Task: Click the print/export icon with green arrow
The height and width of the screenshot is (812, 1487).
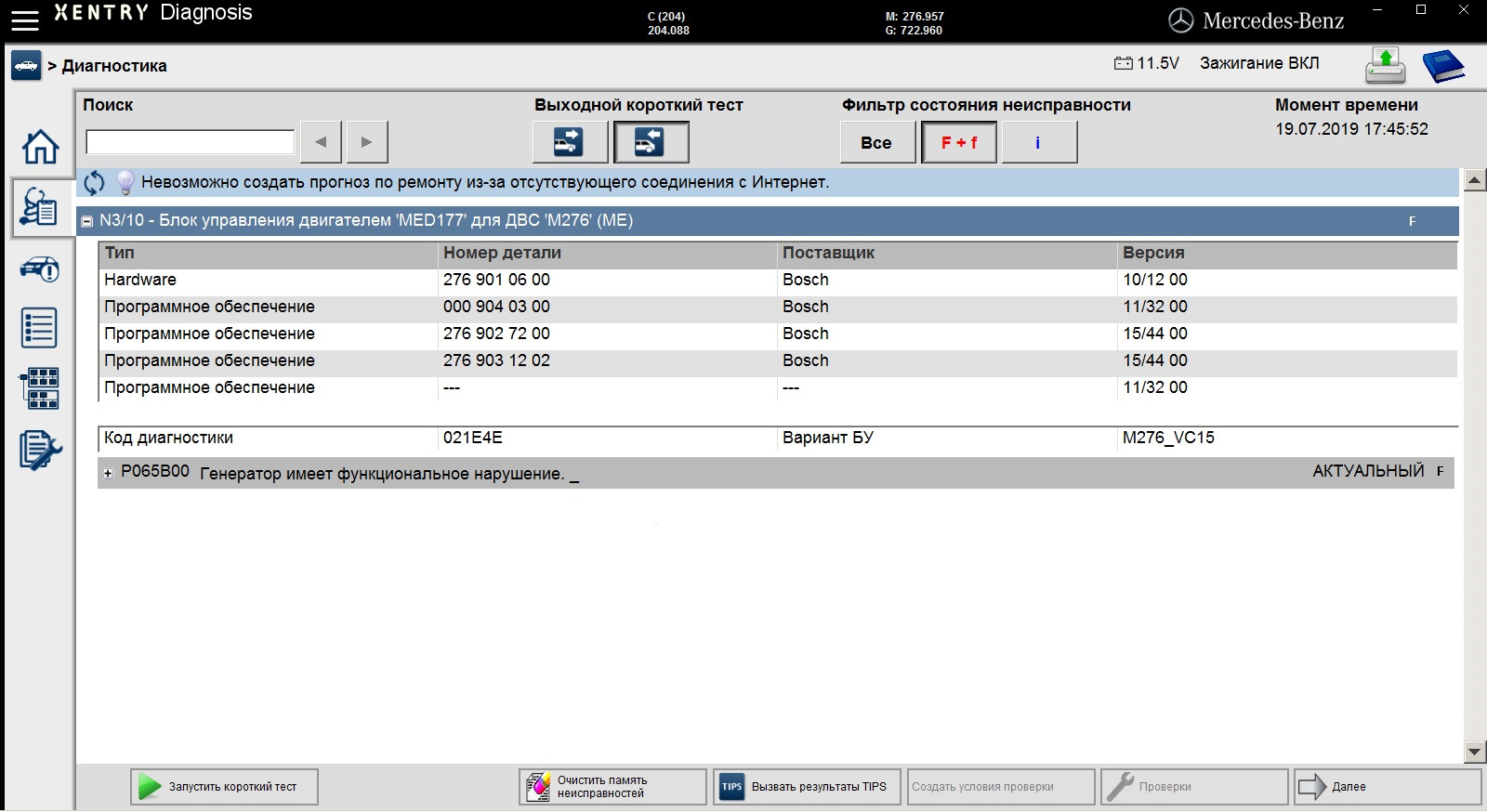Action: point(1386,66)
